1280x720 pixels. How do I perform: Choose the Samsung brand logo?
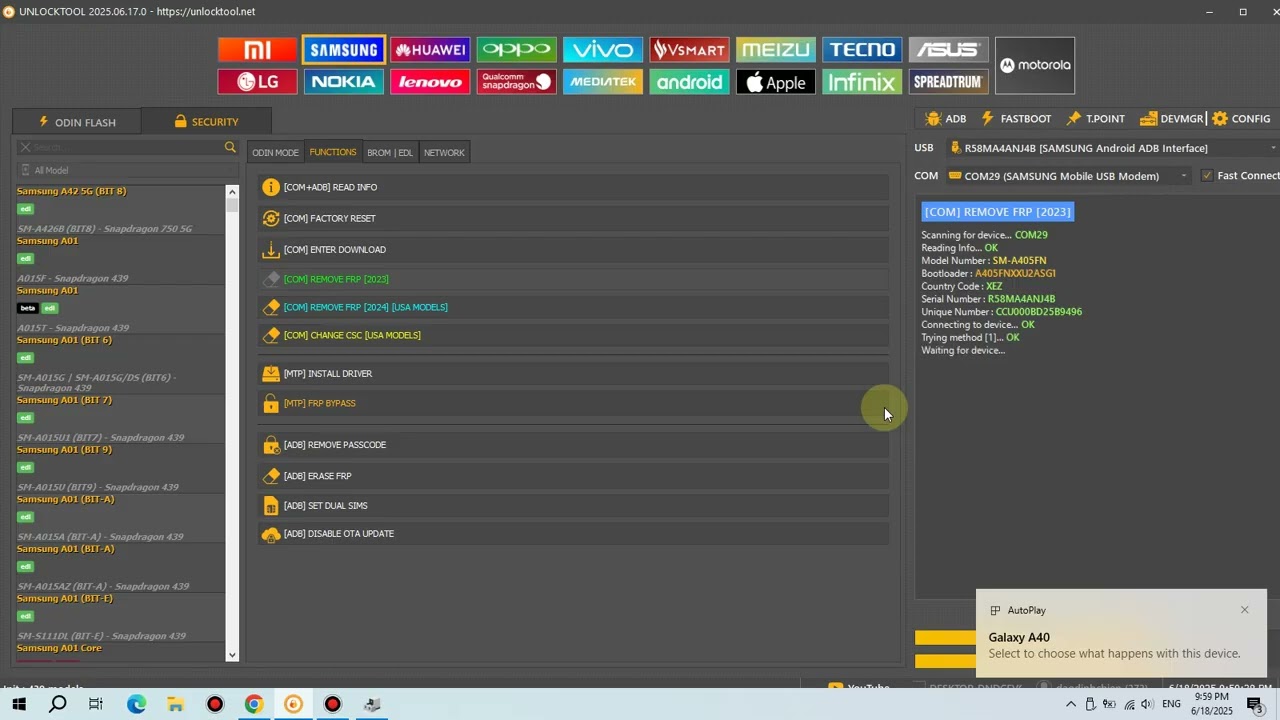pyautogui.click(x=344, y=50)
